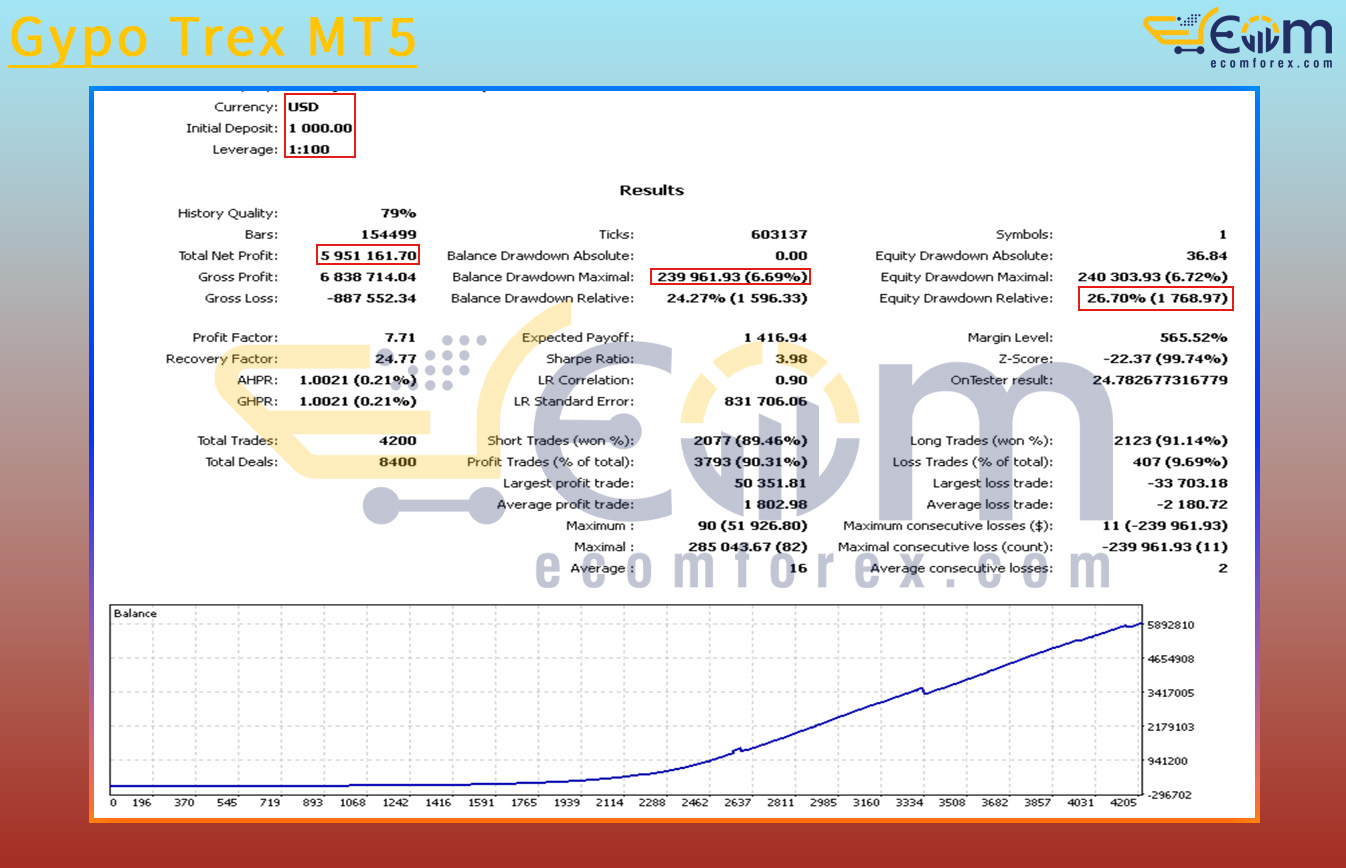Select LR Standard Error value 831 706.06
1346x868 pixels.
pos(766,402)
